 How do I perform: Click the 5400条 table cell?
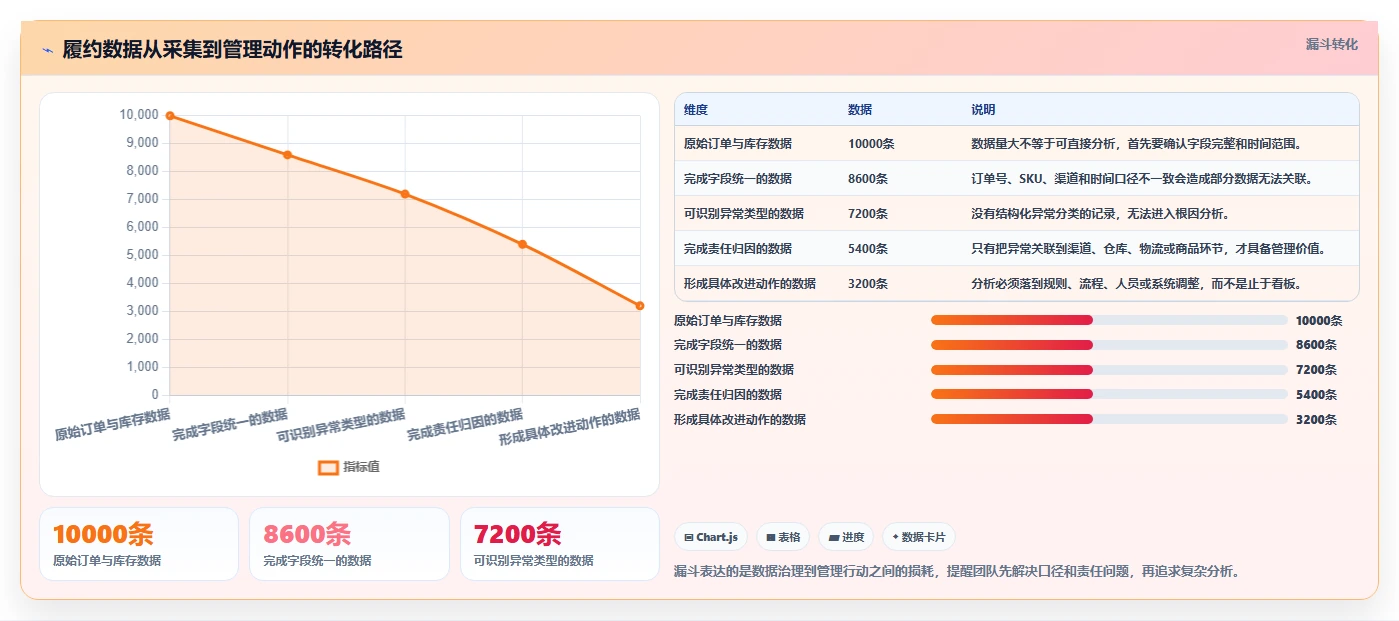868,248
